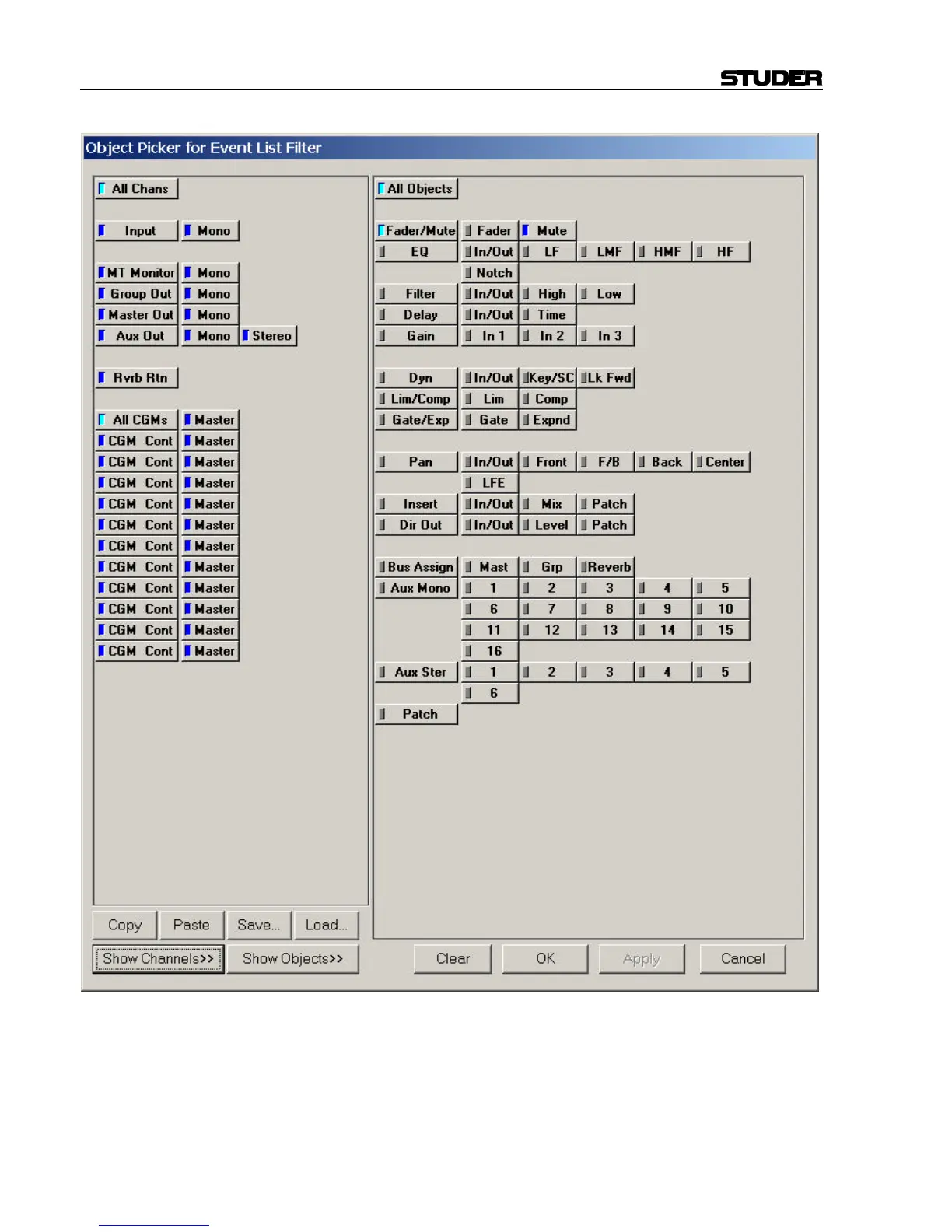Enable the All Objects toggle
Viewport: 952px width, 1232px height.
pos(416,189)
